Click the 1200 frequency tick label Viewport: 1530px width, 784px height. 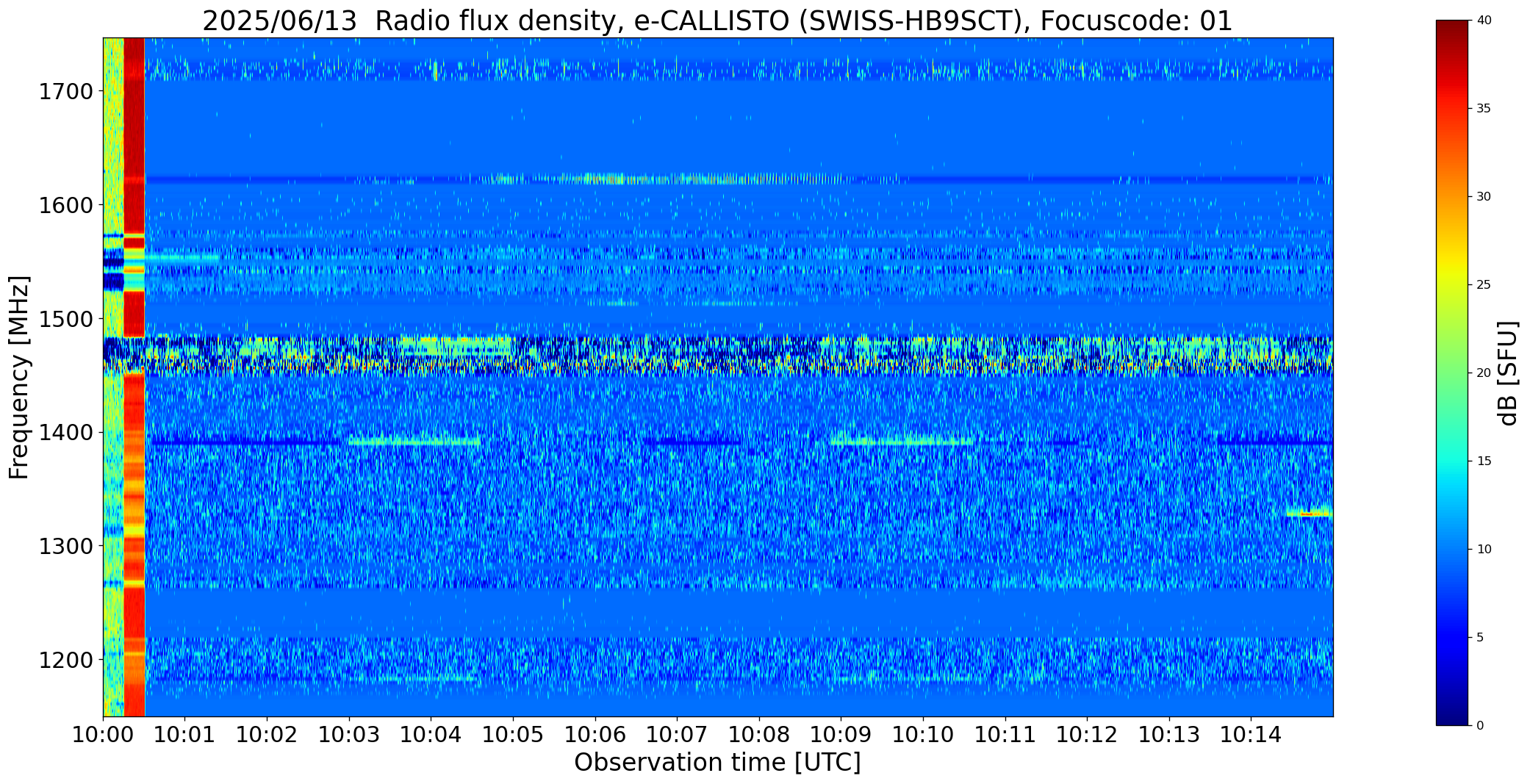(x=65, y=660)
